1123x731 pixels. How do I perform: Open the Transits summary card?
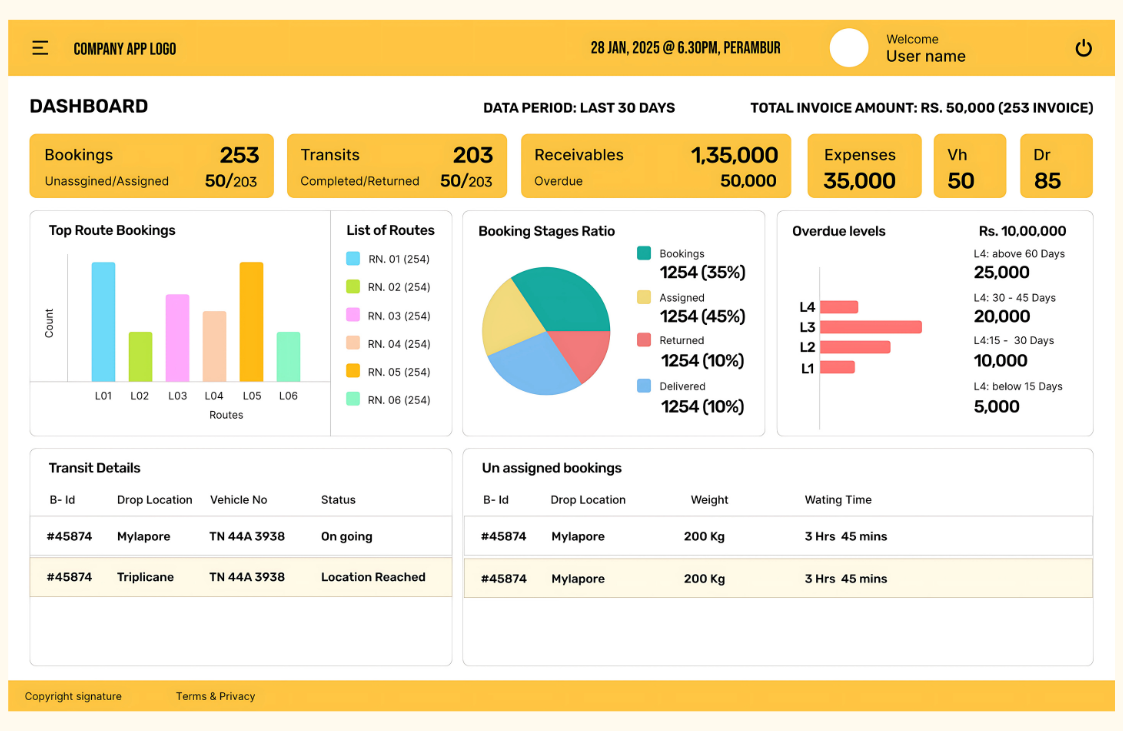pyautogui.click(x=397, y=166)
